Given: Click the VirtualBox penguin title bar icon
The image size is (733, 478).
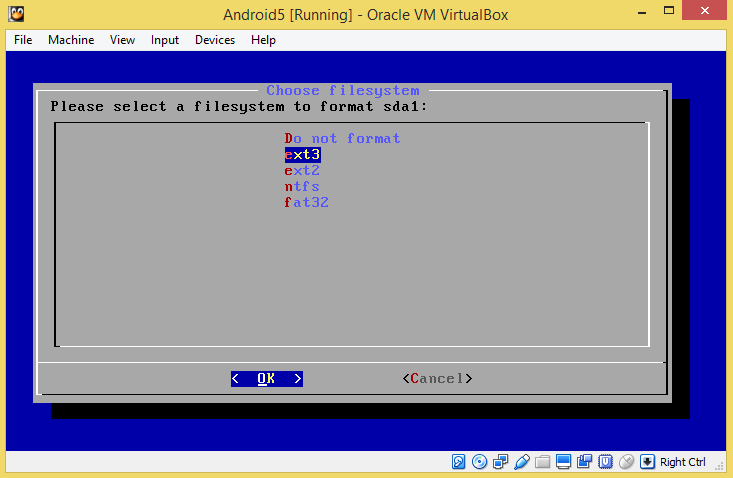Looking at the screenshot, I should point(16,14).
